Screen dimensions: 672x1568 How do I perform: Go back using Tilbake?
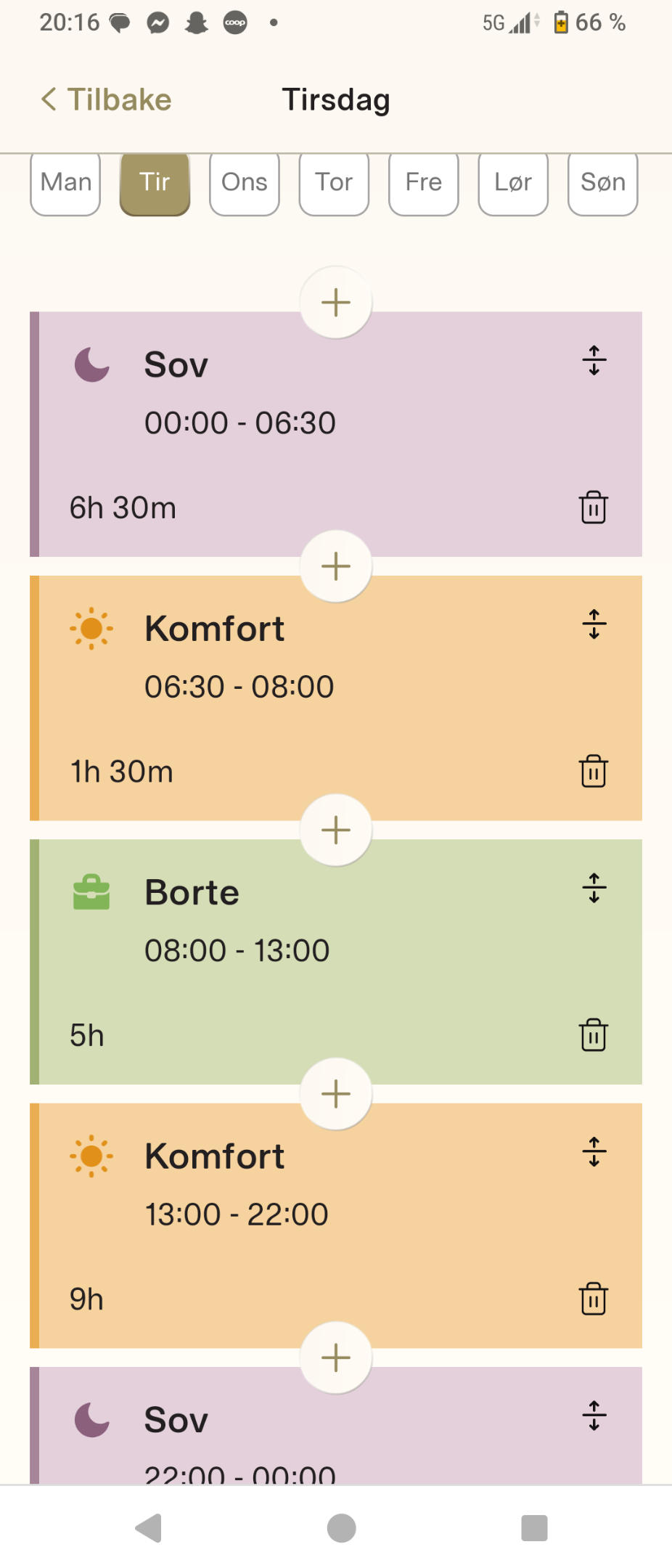click(107, 99)
